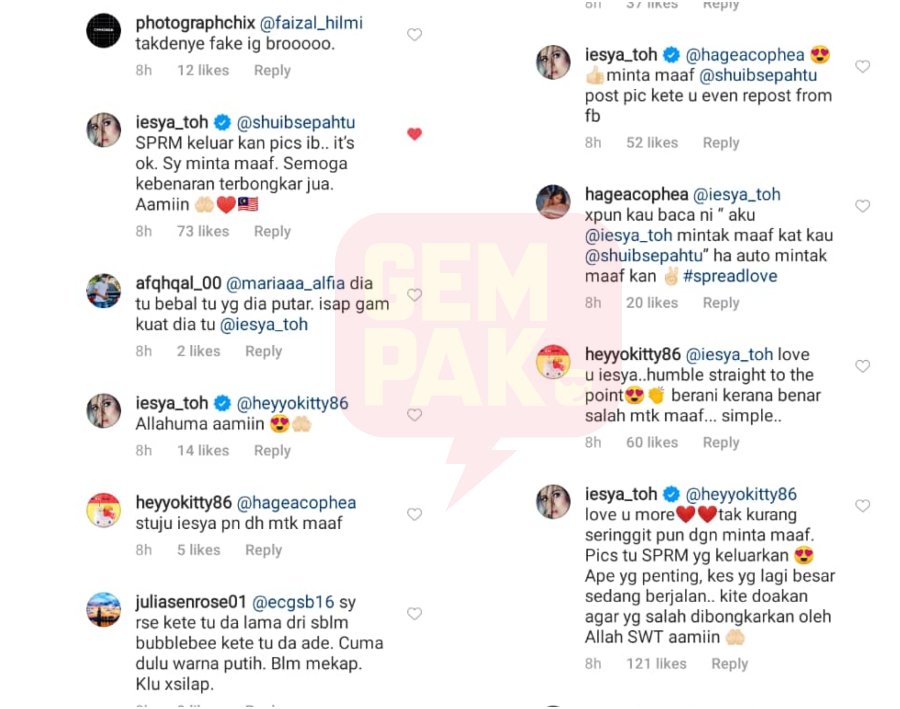900x709 pixels.
Task: Like hageacophea's #spreadlove comment
Action: click(863, 206)
